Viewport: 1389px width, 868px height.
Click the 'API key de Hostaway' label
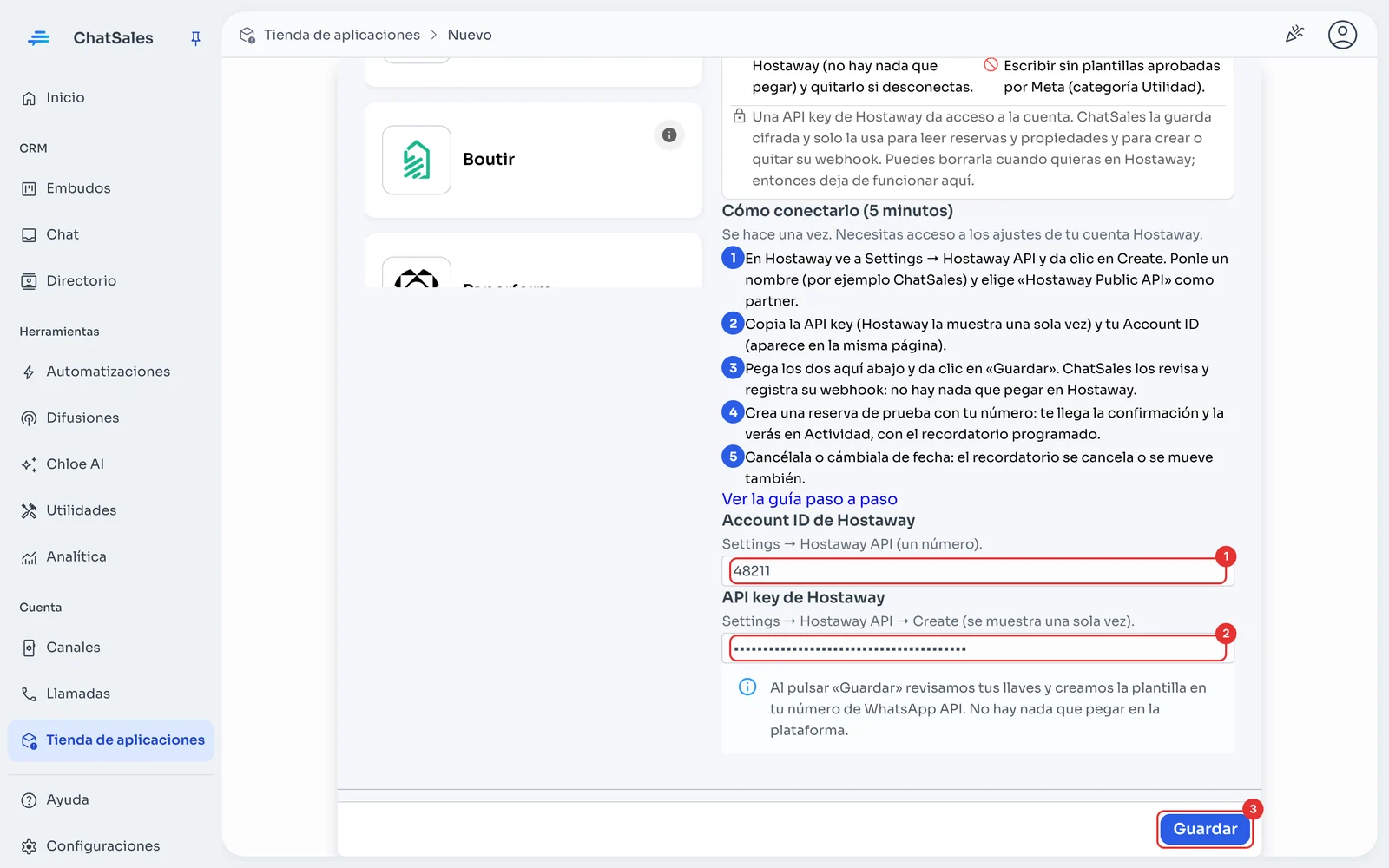[x=804, y=598]
